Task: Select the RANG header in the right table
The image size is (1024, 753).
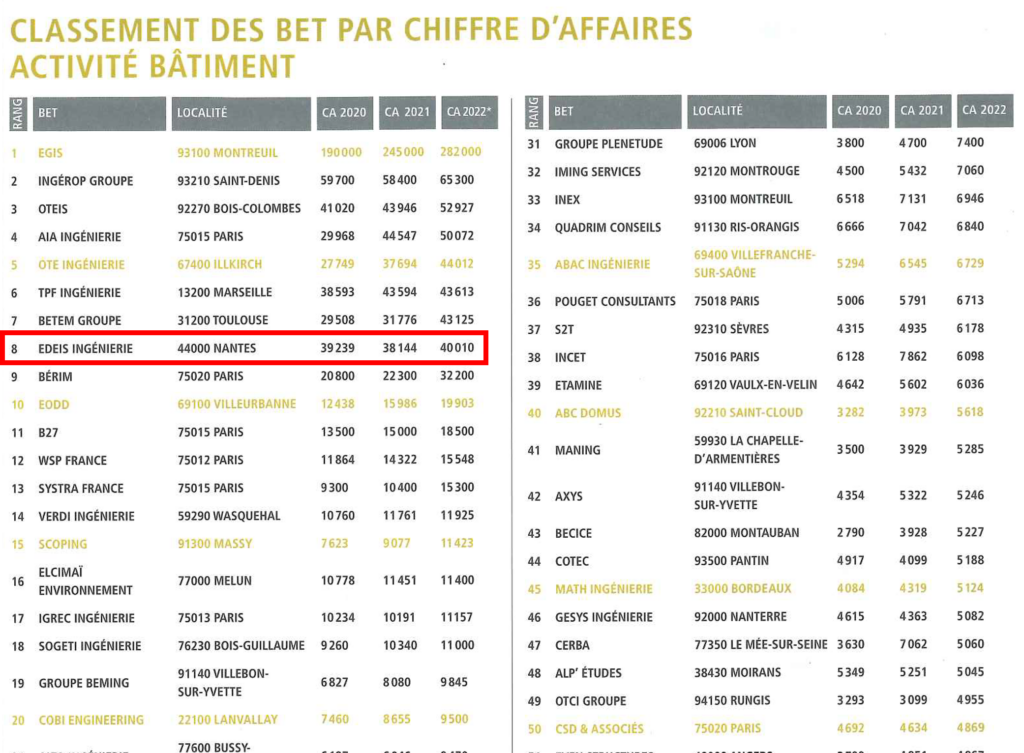Action: [533, 112]
